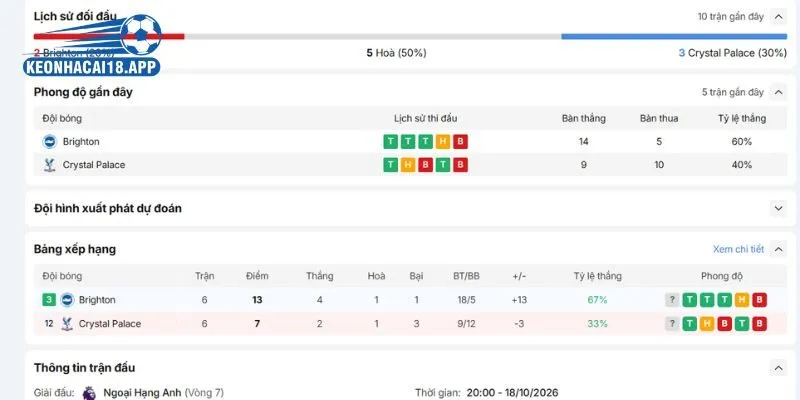Viewport: 800px width, 400px height.
Task: Click the Crystal Palace crest in standings table
Action: coord(67,323)
